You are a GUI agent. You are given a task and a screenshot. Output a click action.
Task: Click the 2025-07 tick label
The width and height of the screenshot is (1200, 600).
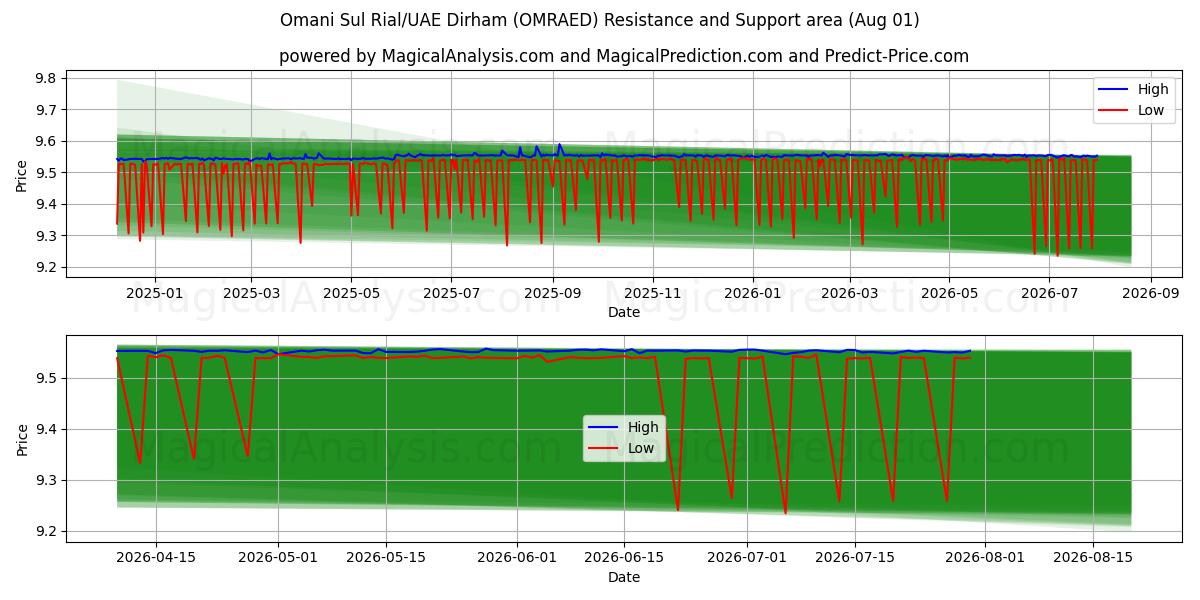click(x=451, y=293)
